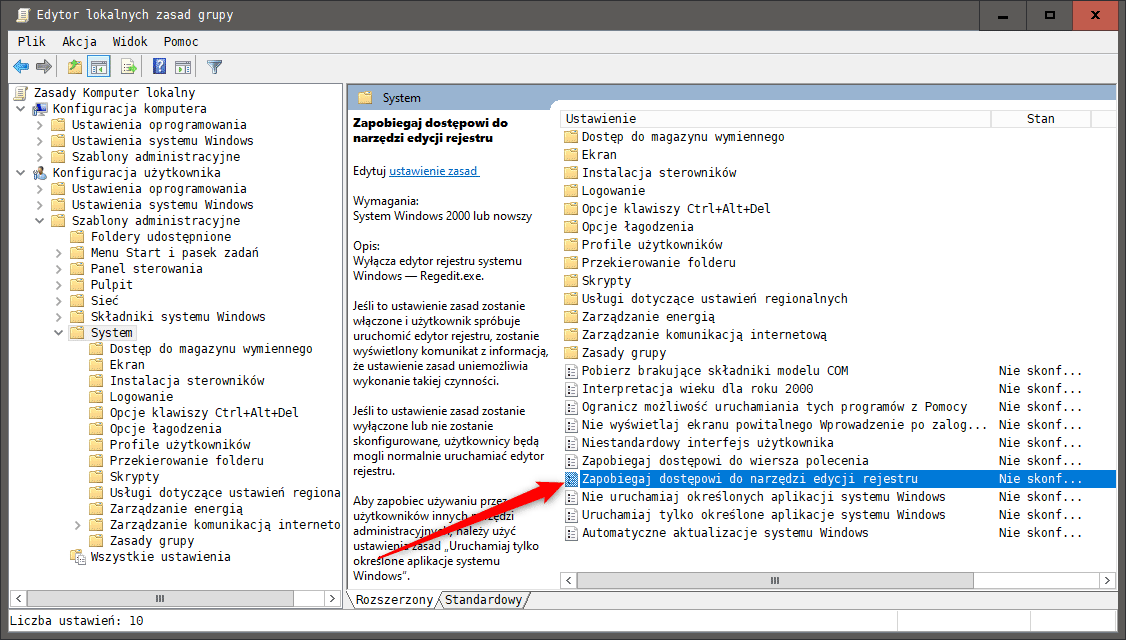Collapse user Szablony administracyjne node
This screenshot has width=1126, height=640.
[40, 221]
